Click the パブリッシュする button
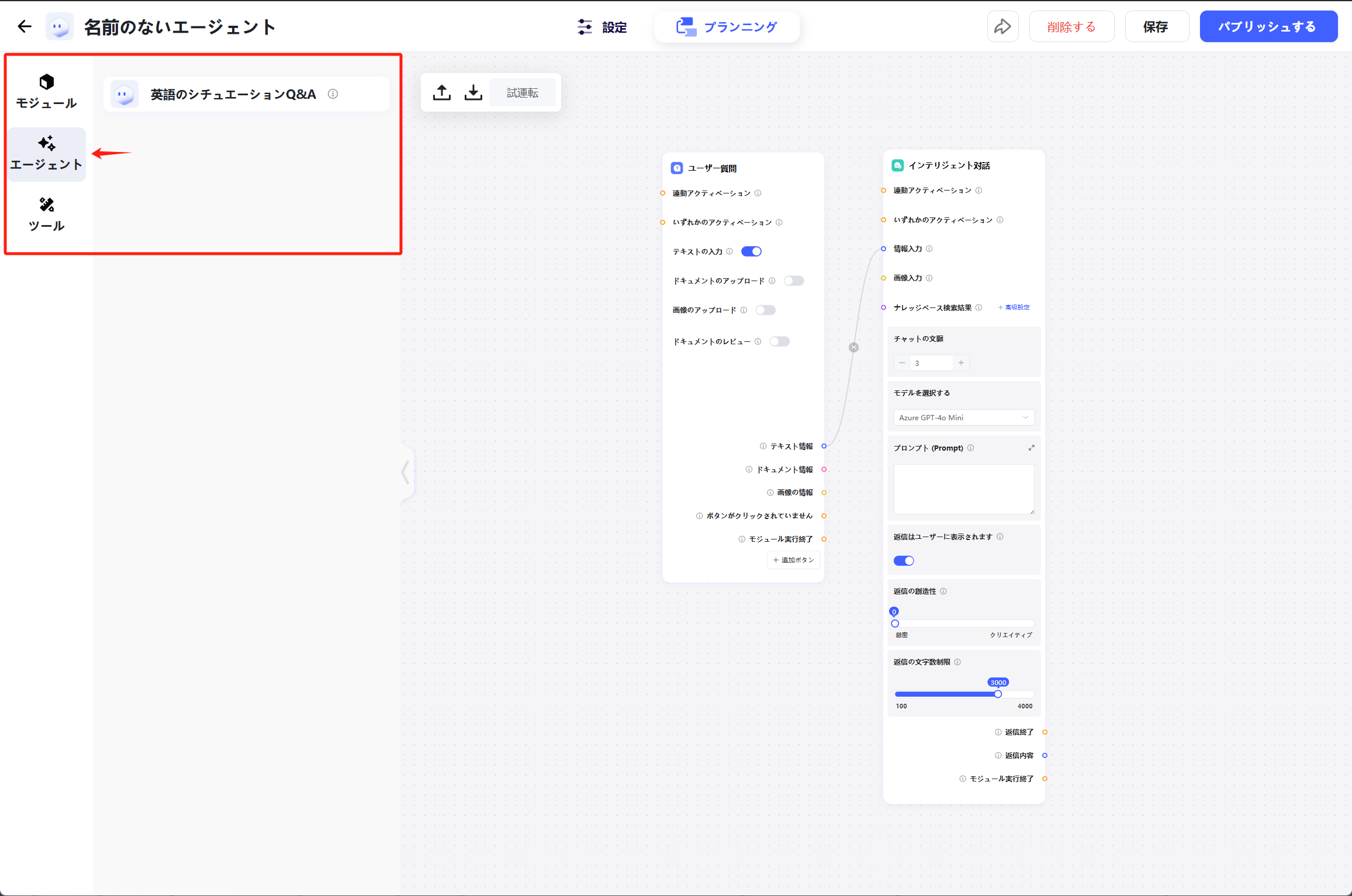 coord(1268,27)
